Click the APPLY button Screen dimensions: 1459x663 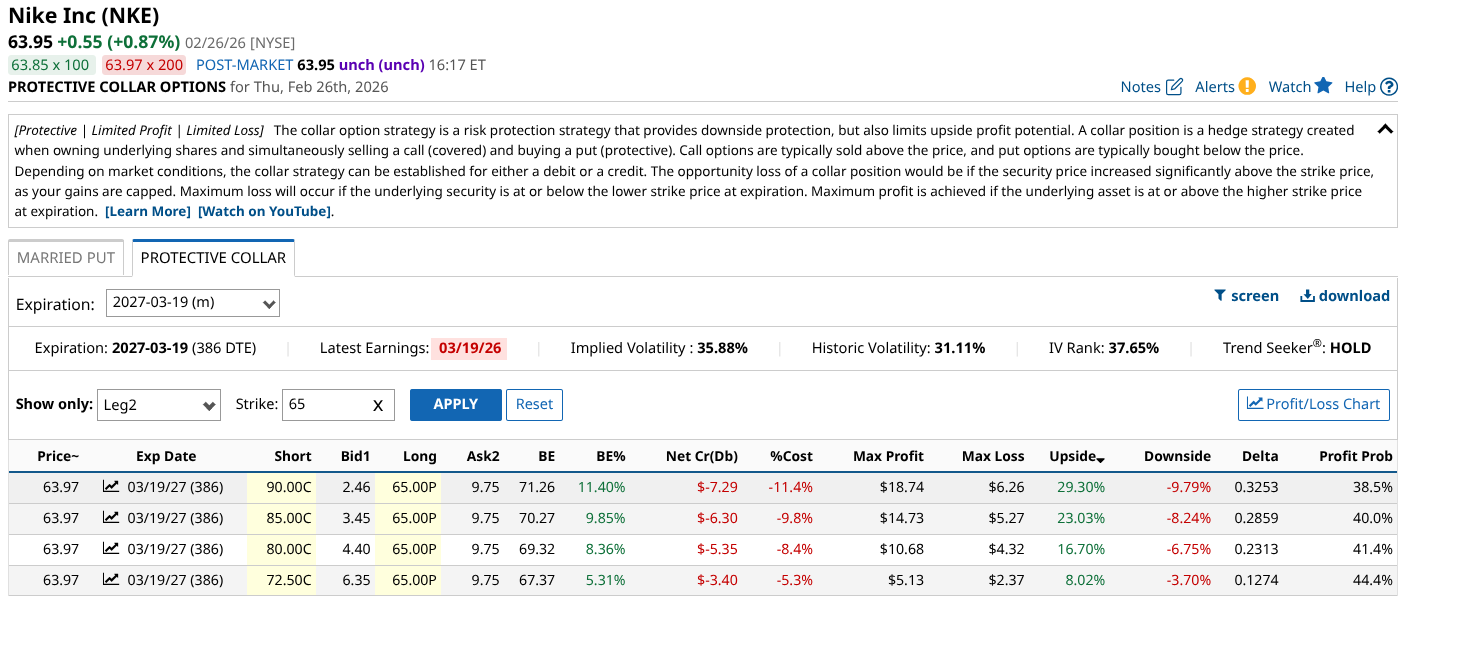click(455, 404)
